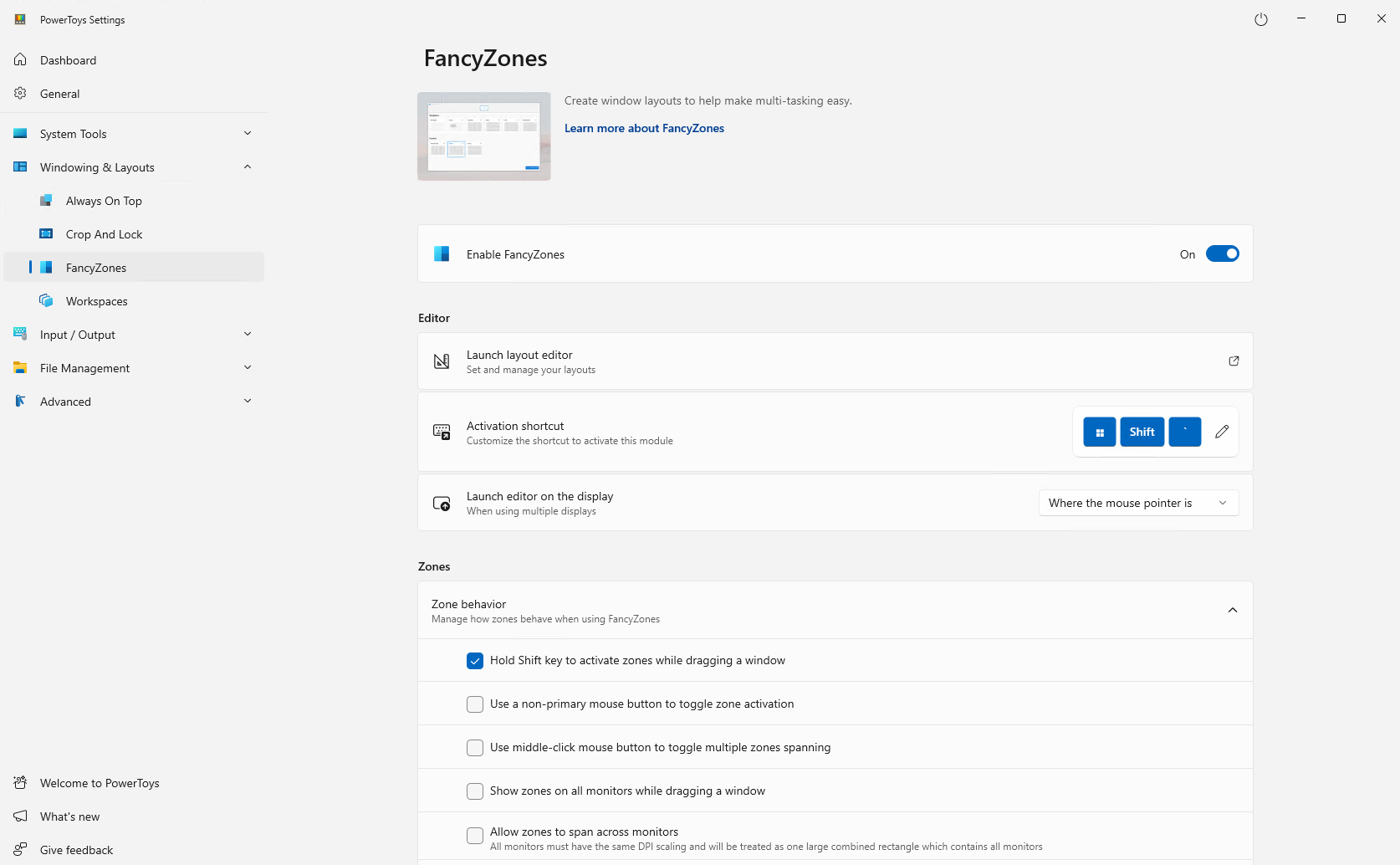Turn off the Enable FancyZones toggle
The height and width of the screenshot is (865, 1400).
pos(1222,254)
